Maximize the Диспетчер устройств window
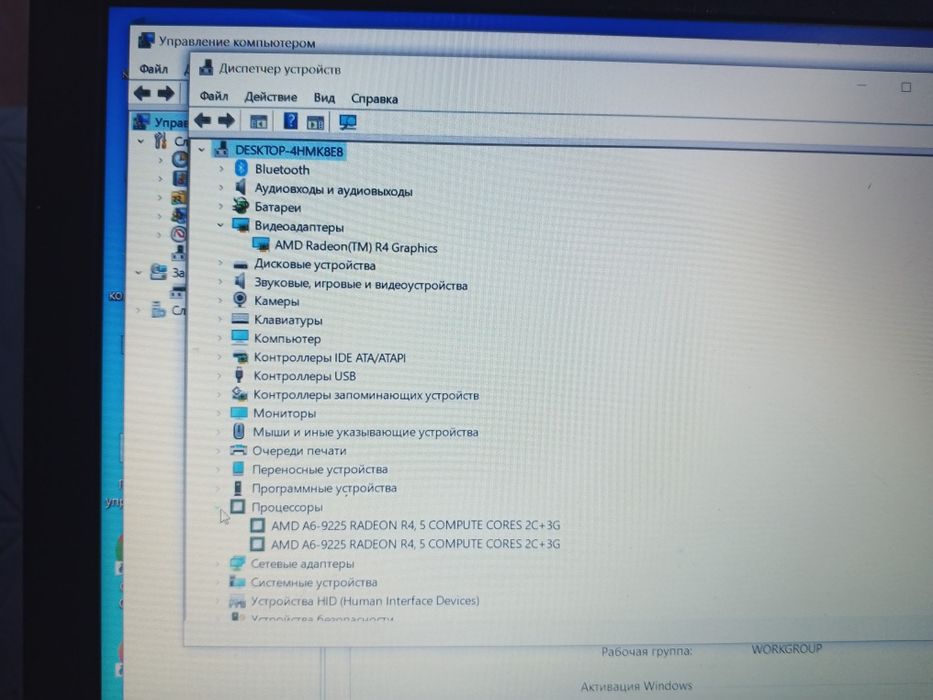This screenshot has height=700, width=933. click(906, 88)
